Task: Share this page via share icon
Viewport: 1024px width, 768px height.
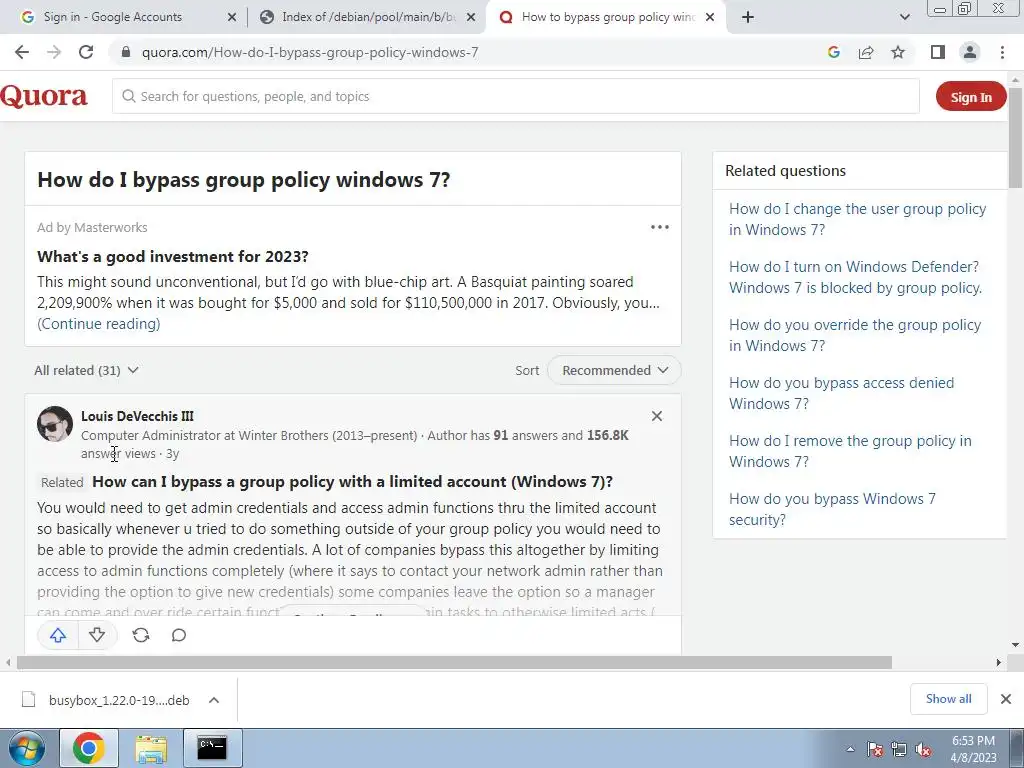Action: (866, 52)
